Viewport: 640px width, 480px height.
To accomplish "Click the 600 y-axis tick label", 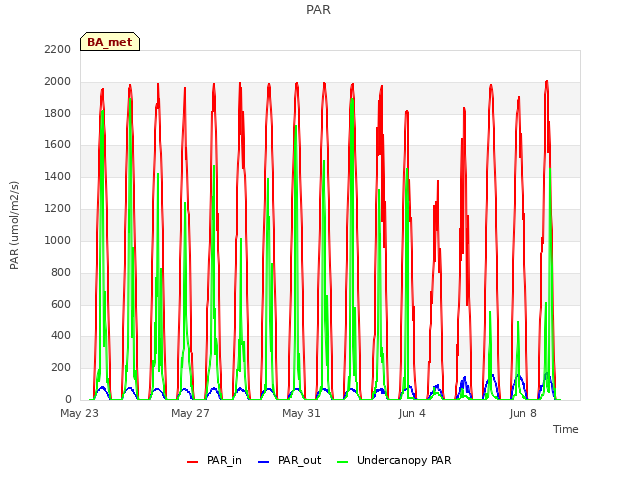I will pyautogui.click(x=61, y=304).
